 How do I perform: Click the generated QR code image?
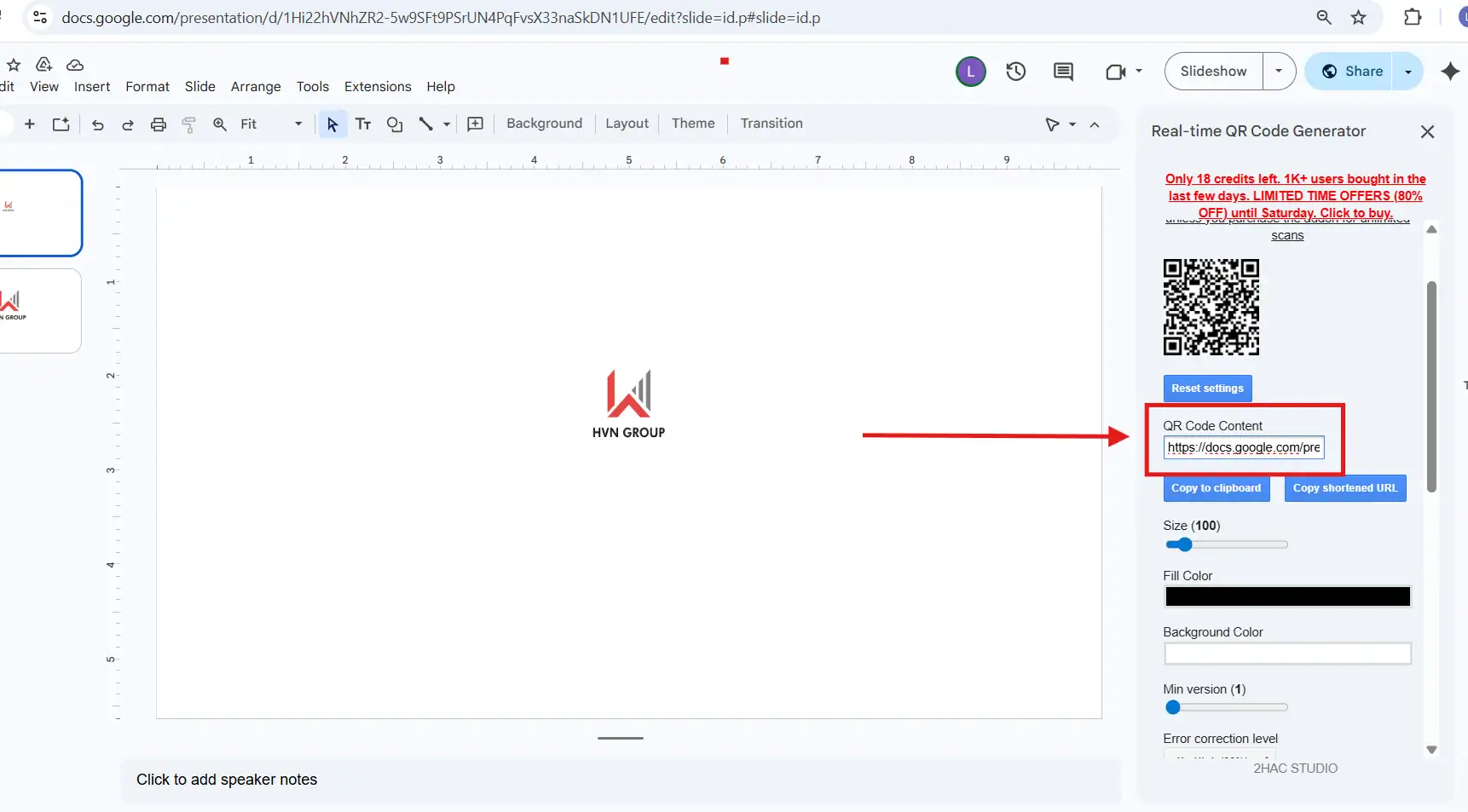(1211, 308)
